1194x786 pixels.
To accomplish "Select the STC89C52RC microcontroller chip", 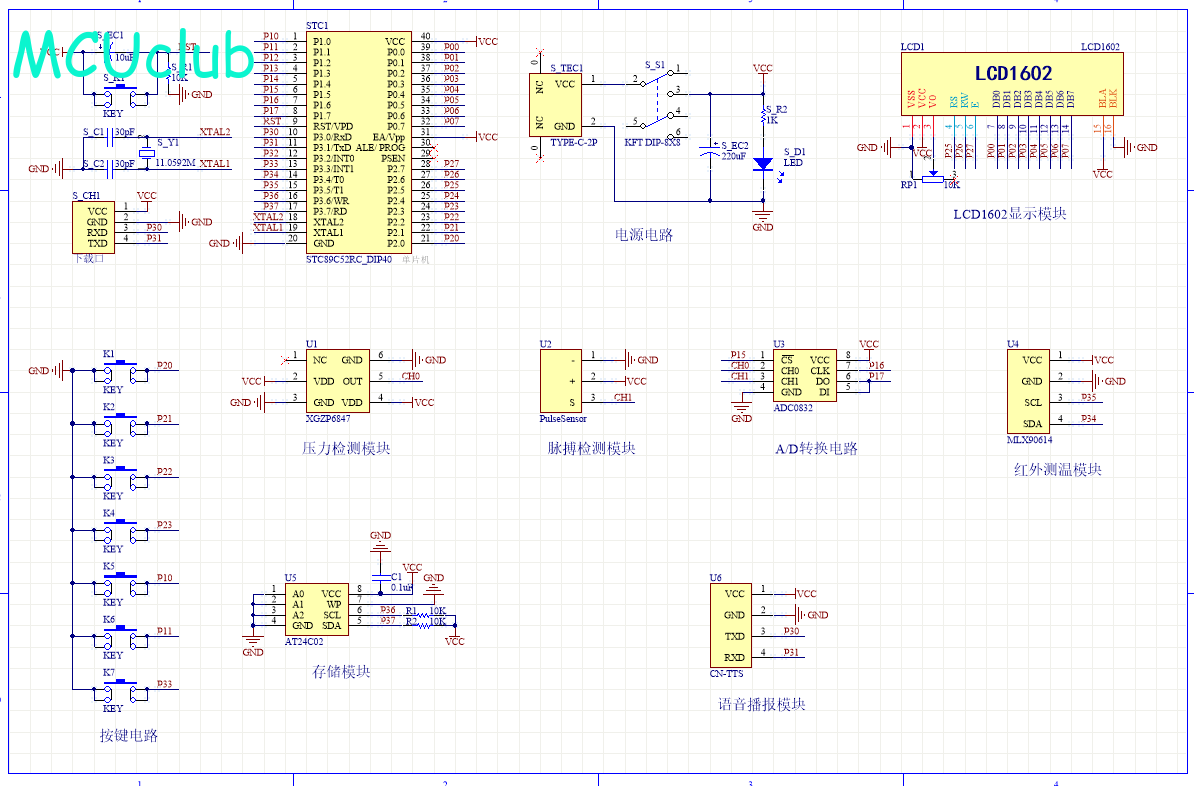I will 359,142.
